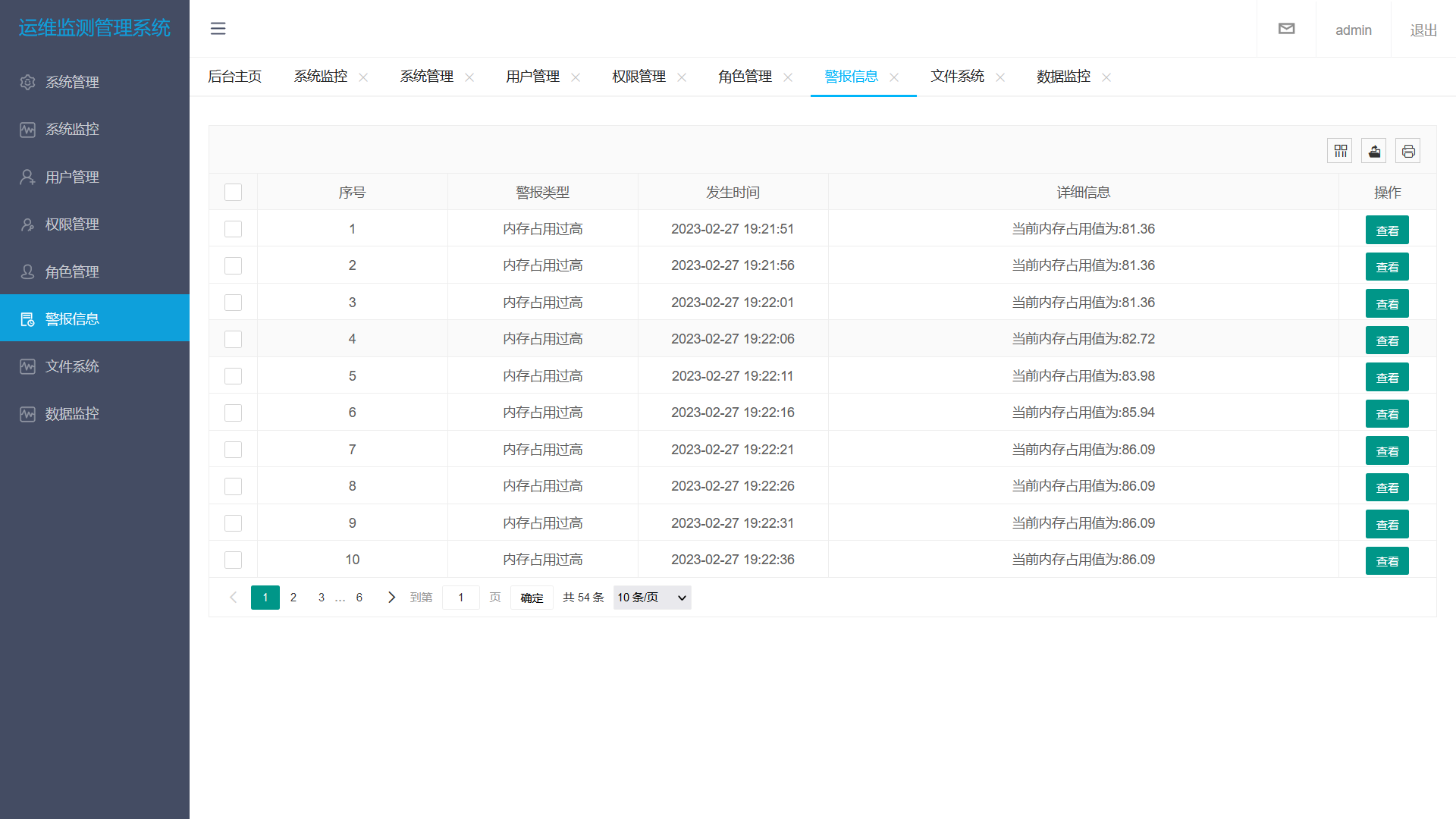Close the 角色管理 tab
The image size is (1456, 819).
788,77
